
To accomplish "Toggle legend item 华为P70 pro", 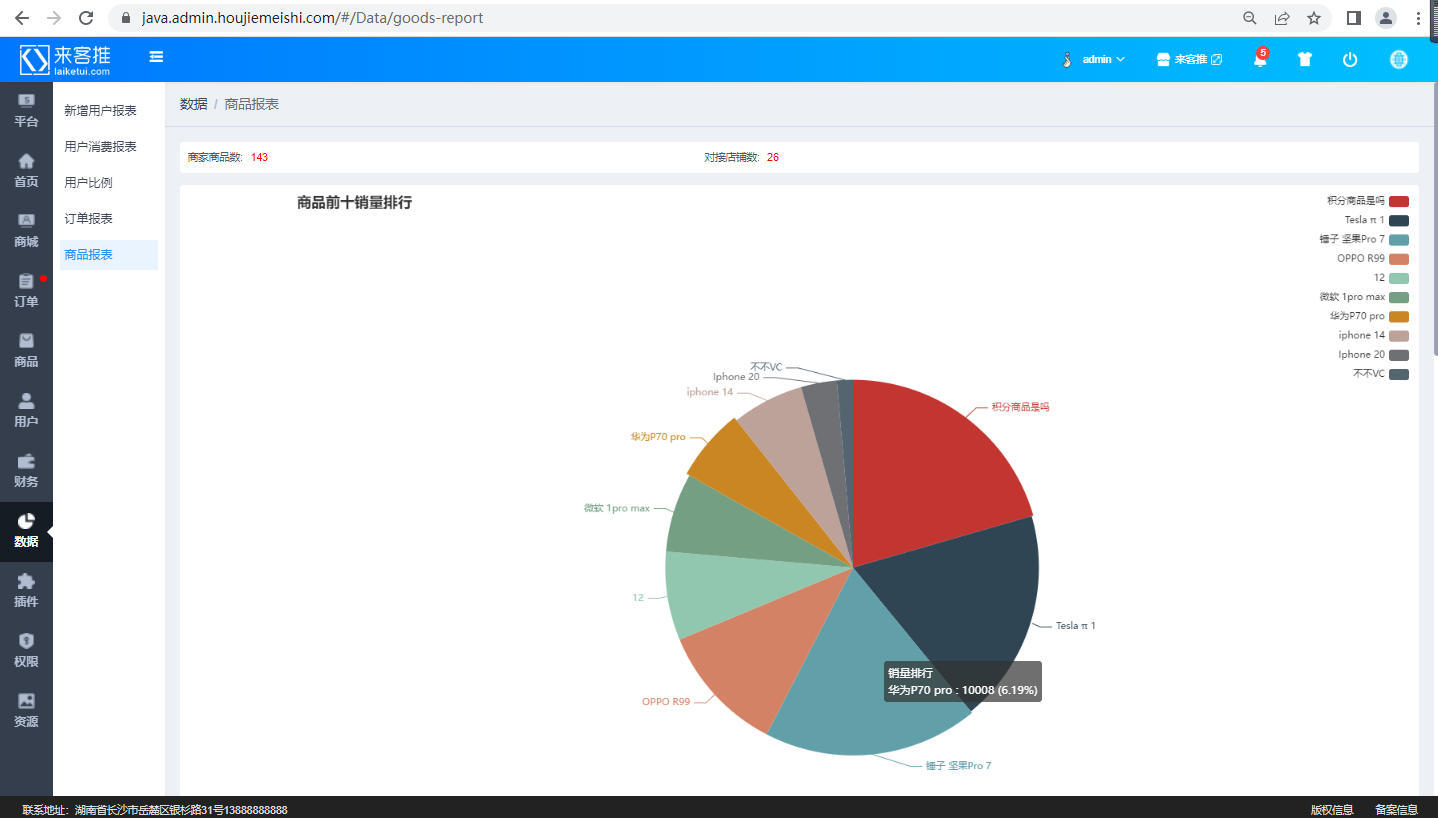I will [x=1368, y=316].
